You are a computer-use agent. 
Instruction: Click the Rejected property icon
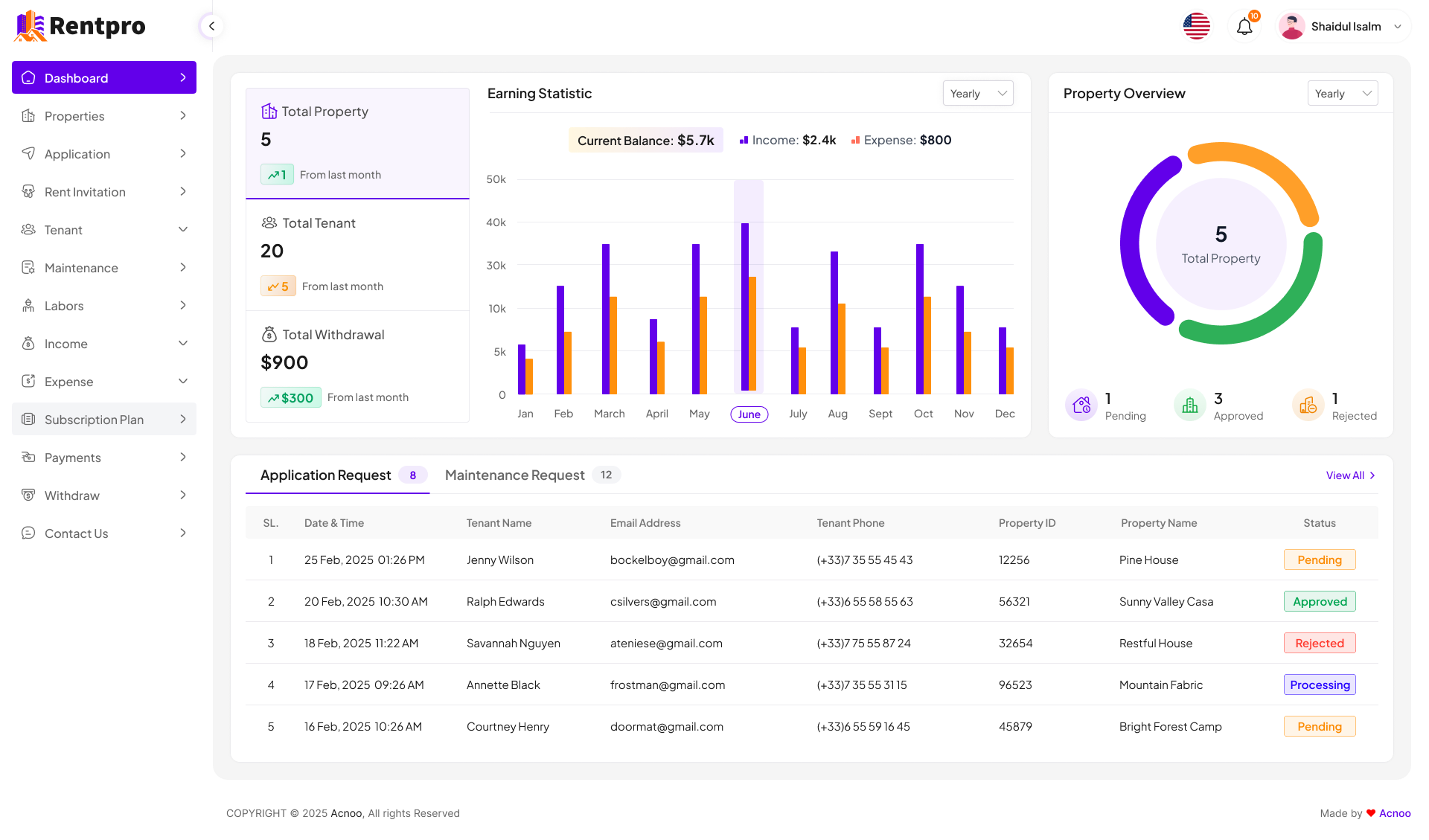pos(1308,405)
